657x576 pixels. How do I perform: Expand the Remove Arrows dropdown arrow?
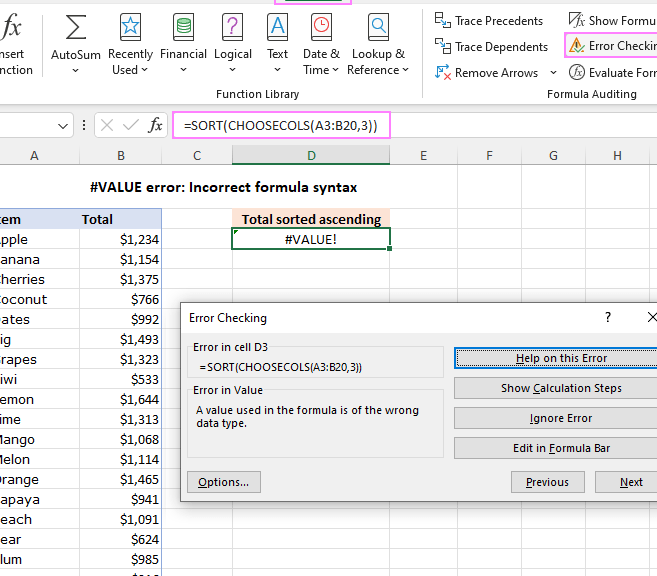(x=554, y=72)
